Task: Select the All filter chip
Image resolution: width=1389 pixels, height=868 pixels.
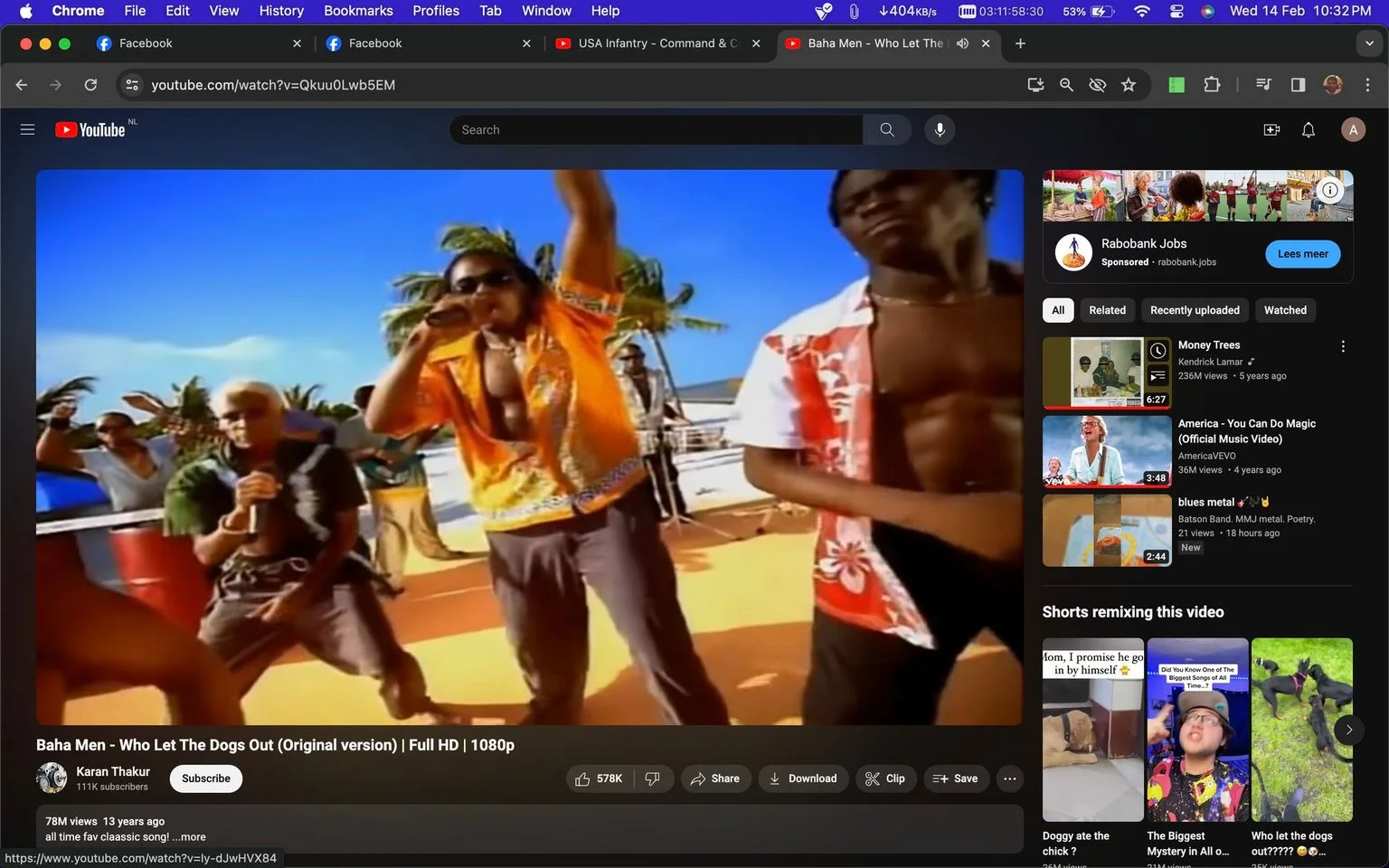Action: [1058, 310]
